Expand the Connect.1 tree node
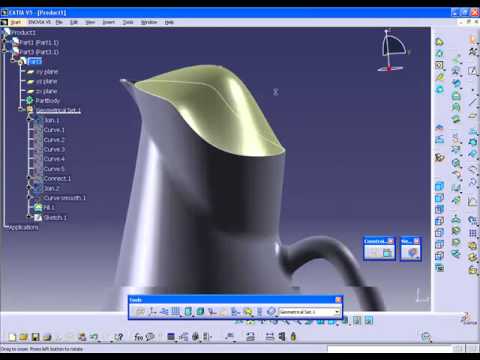This screenshot has height=360, width=480. (x=29, y=178)
